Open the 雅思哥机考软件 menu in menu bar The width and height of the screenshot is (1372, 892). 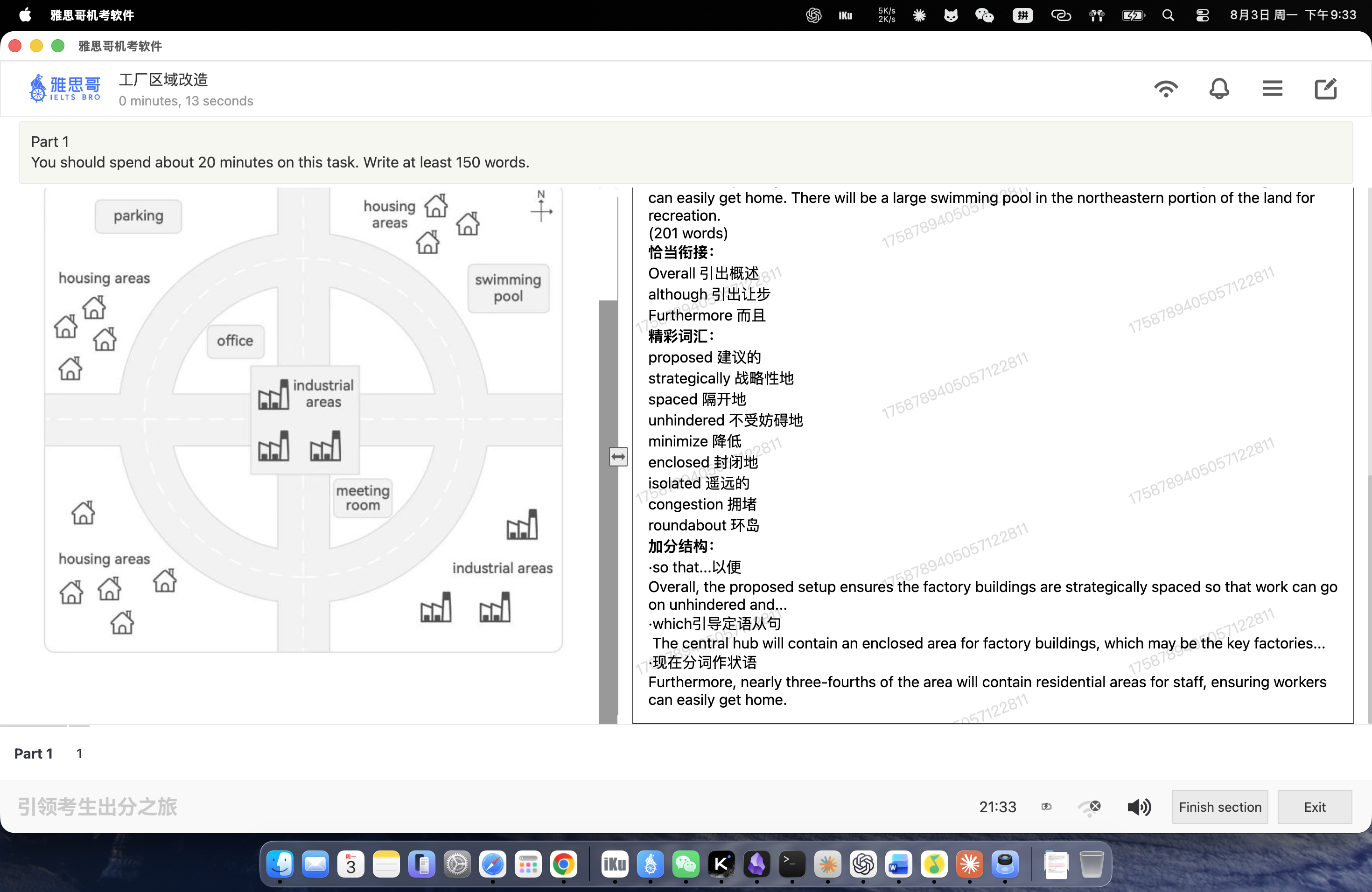pyautogui.click(x=92, y=15)
